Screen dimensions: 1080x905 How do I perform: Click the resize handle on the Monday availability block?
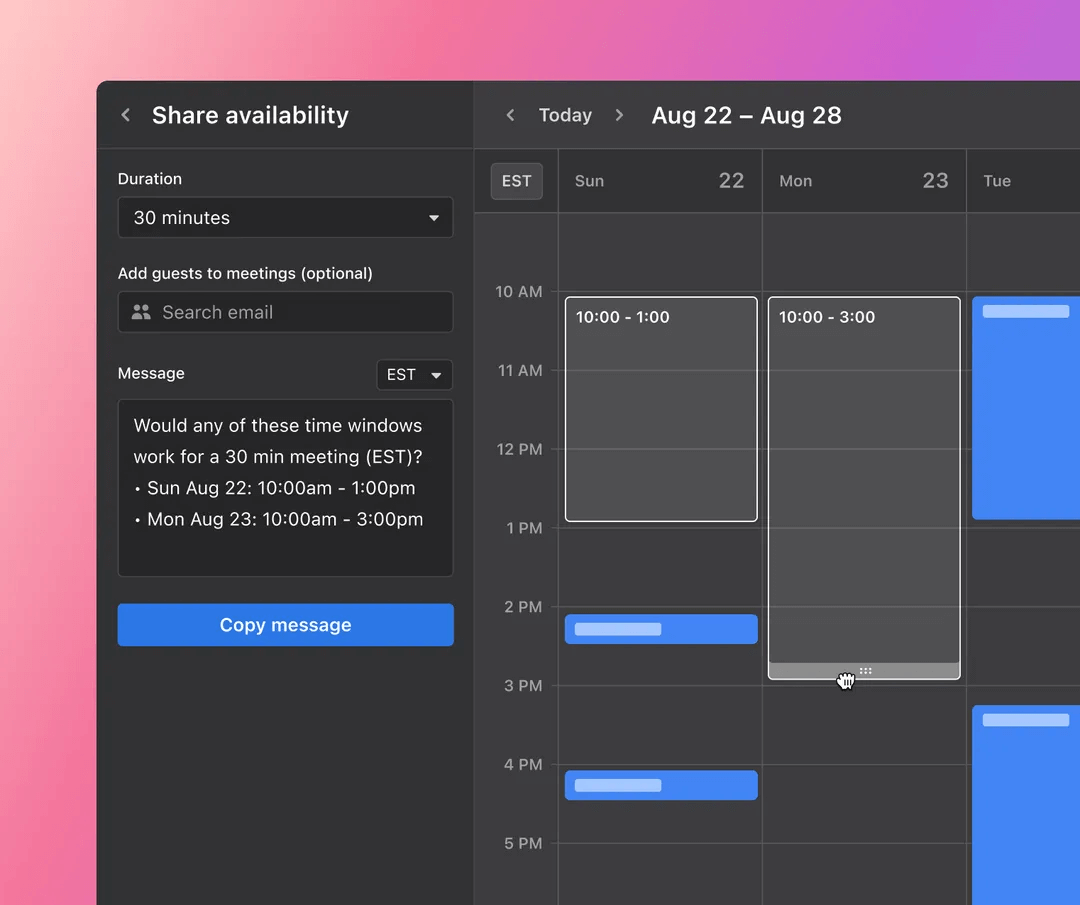tap(865, 671)
